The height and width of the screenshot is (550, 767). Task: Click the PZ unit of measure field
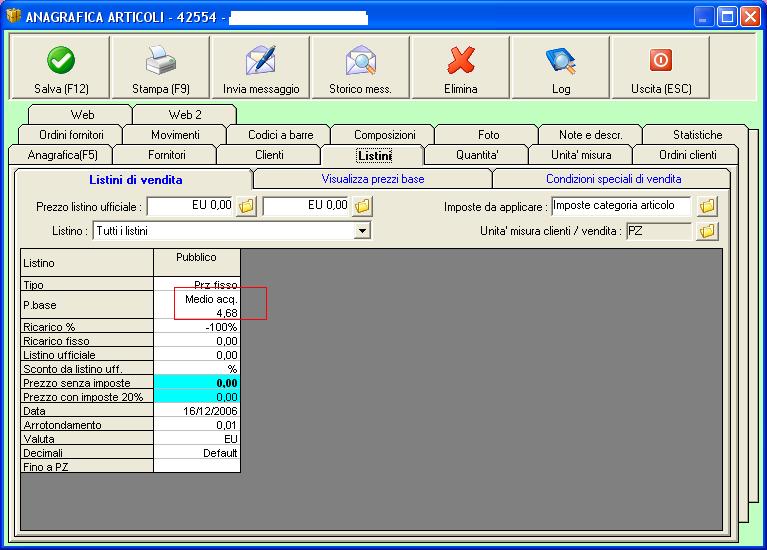point(659,231)
